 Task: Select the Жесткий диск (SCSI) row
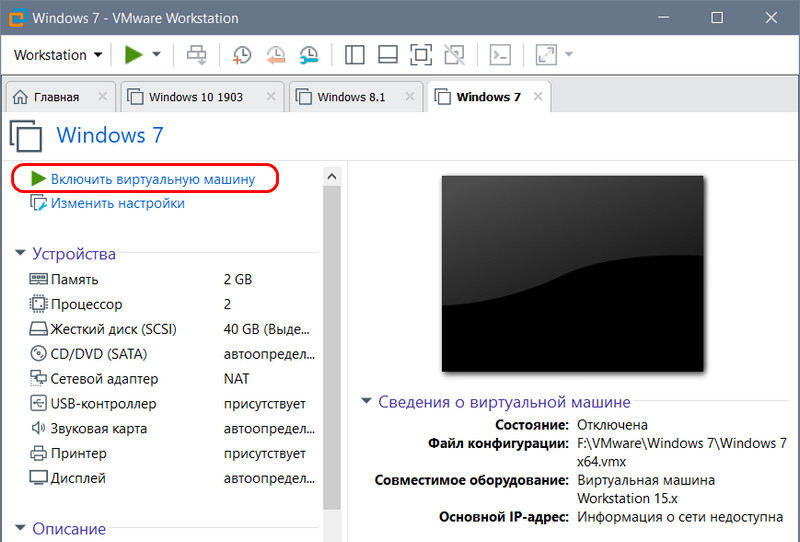pyautogui.click(x=172, y=329)
